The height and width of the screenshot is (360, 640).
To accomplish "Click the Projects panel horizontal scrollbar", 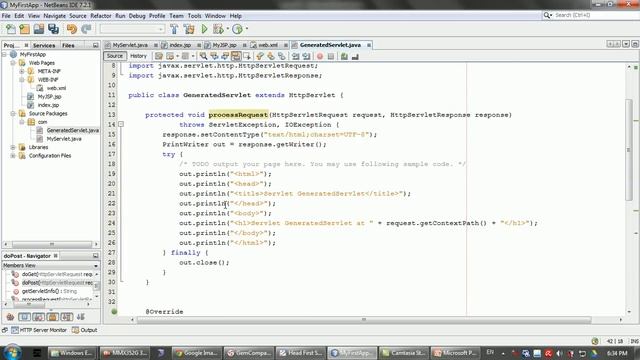I will click(51, 244).
